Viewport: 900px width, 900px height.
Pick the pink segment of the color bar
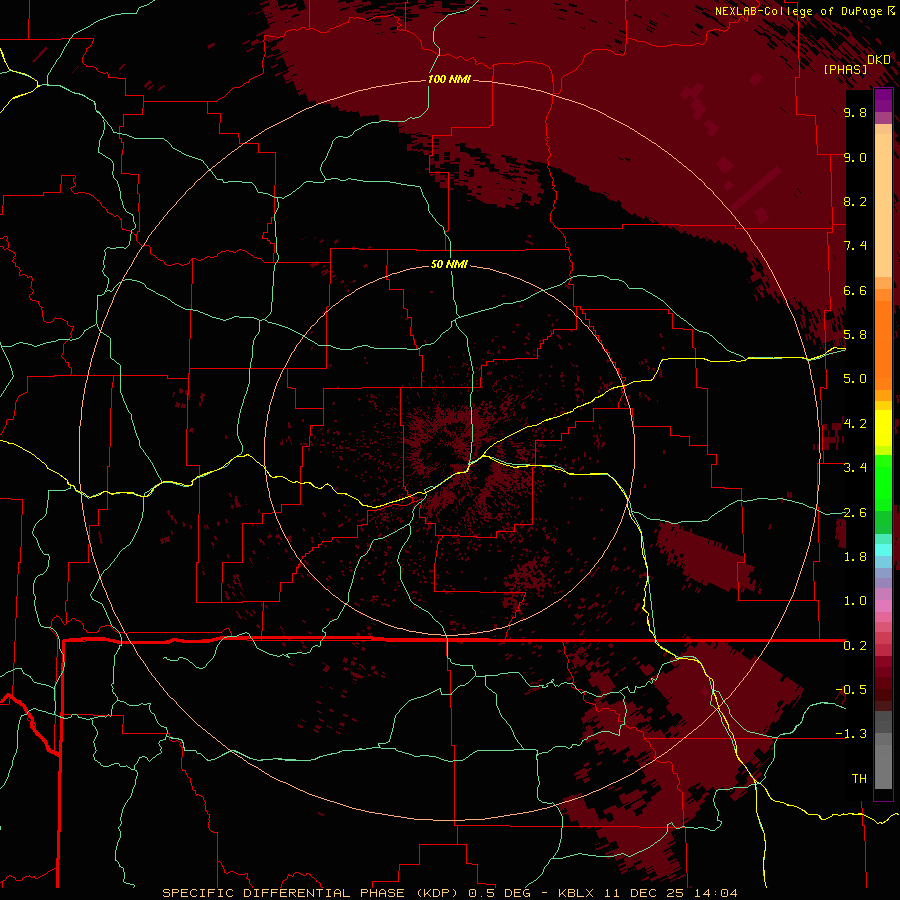point(883,606)
